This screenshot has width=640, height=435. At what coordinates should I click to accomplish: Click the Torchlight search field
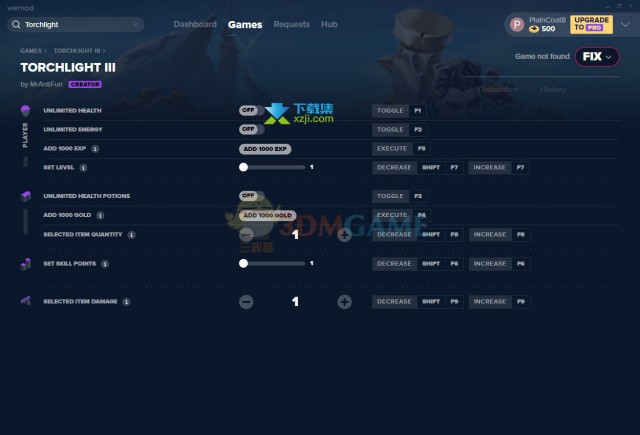pos(76,24)
